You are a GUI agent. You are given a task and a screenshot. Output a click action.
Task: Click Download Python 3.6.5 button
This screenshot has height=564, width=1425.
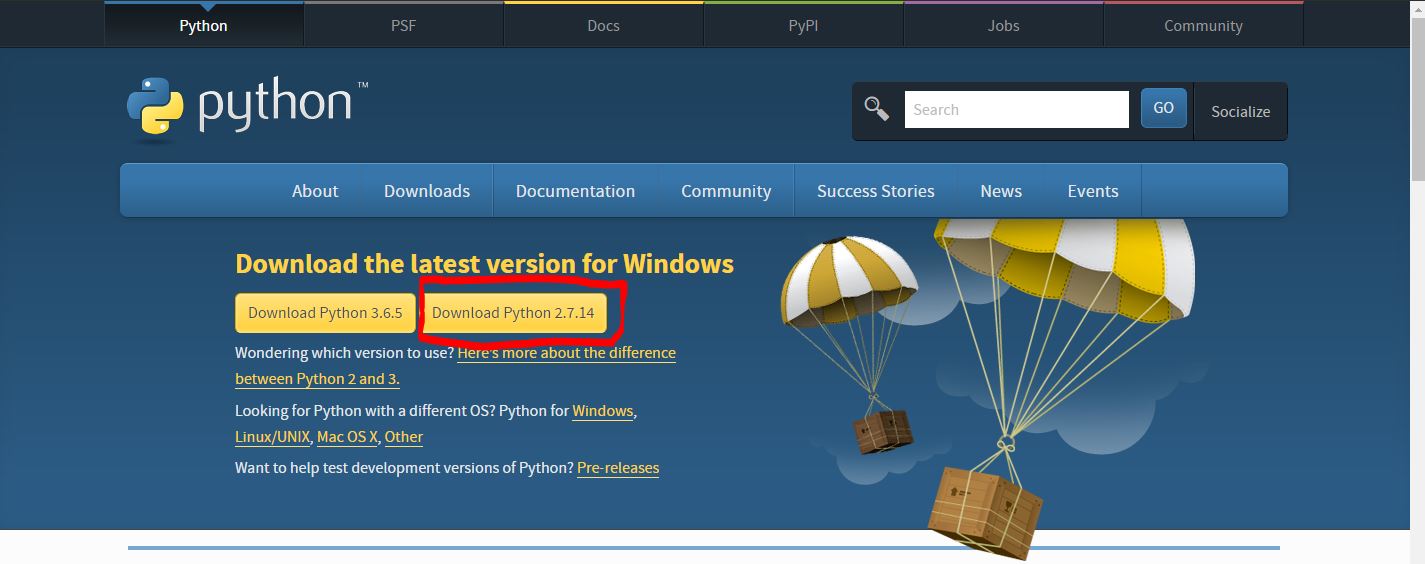point(325,313)
